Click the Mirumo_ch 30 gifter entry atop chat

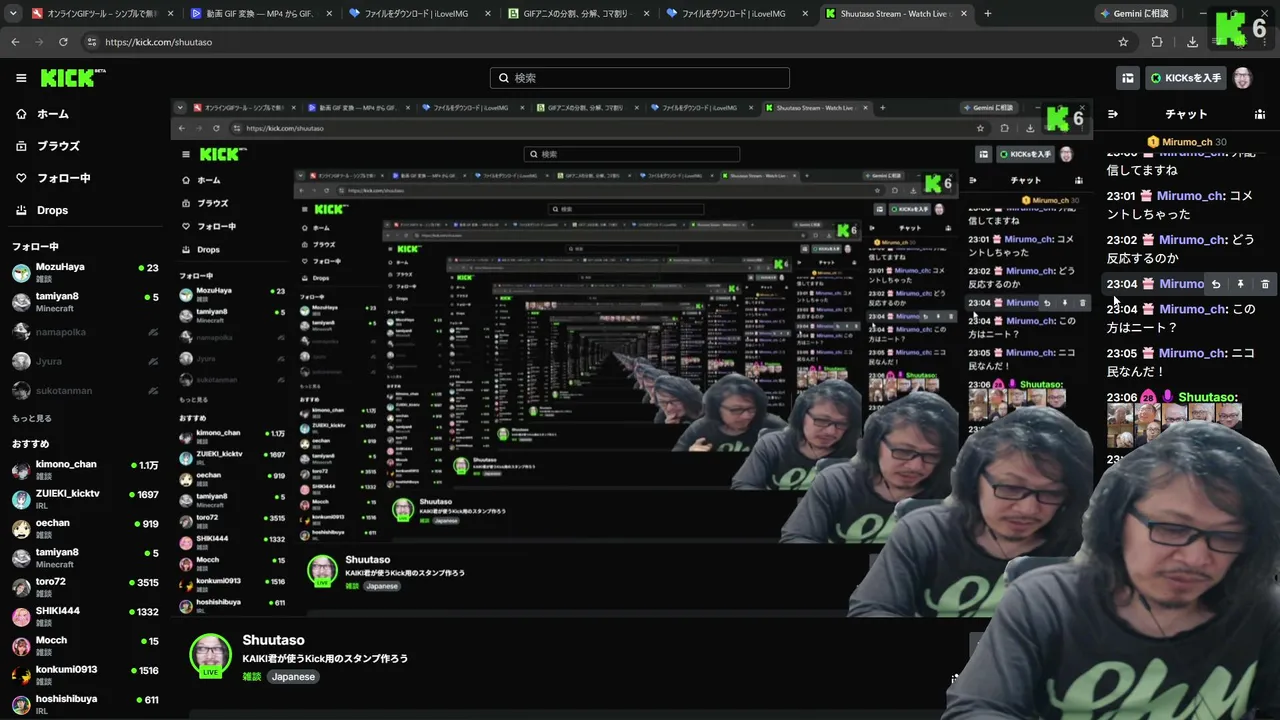pyautogui.click(x=1187, y=142)
